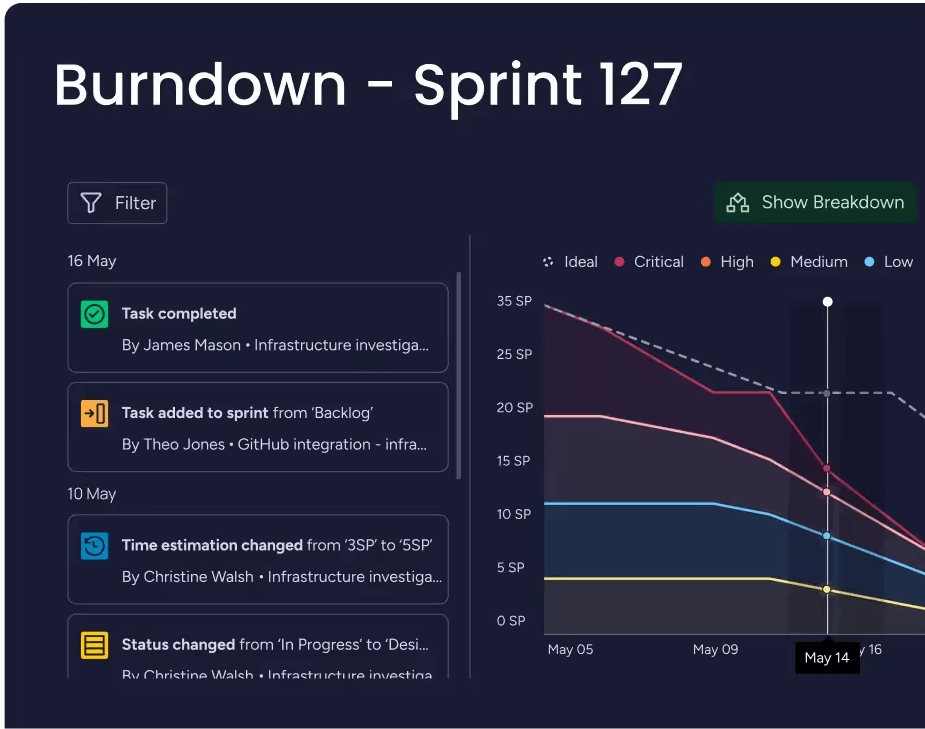The width and height of the screenshot is (925, 729).
Task: Open the Theo Jones GitHub integration activity card
Action: click(x=258, y=427)
